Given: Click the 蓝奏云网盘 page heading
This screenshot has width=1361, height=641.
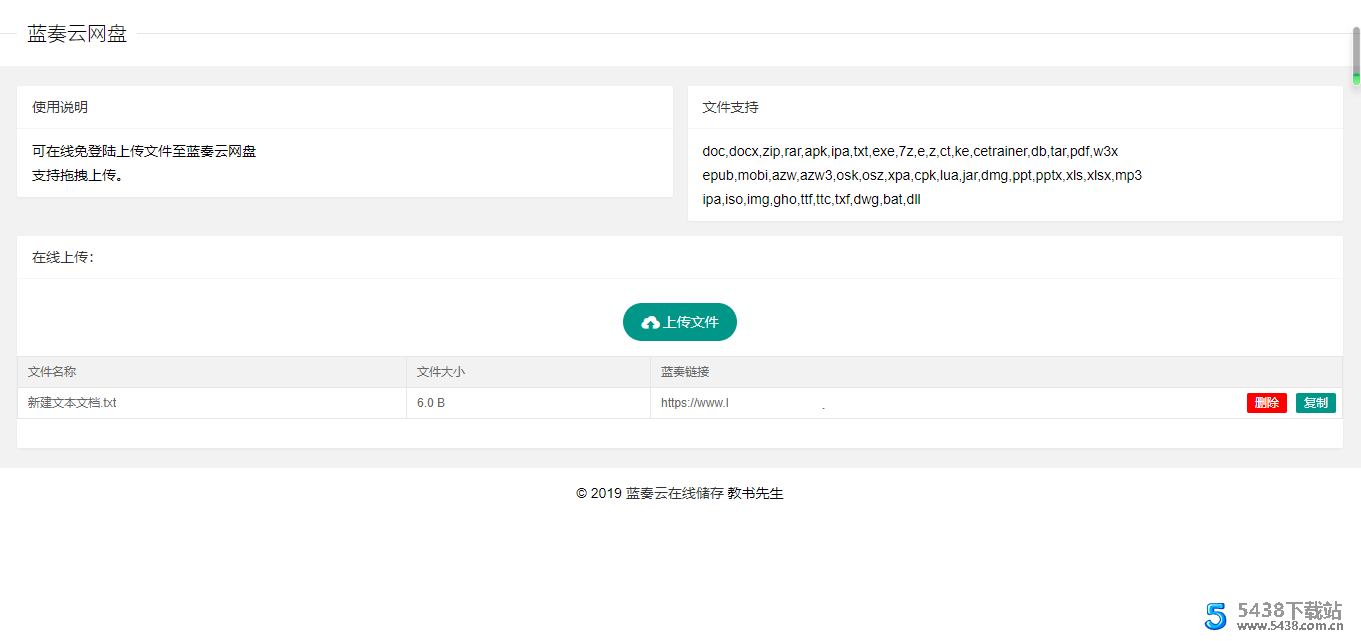Looking at the screenshot, I should tap(77, 33).
